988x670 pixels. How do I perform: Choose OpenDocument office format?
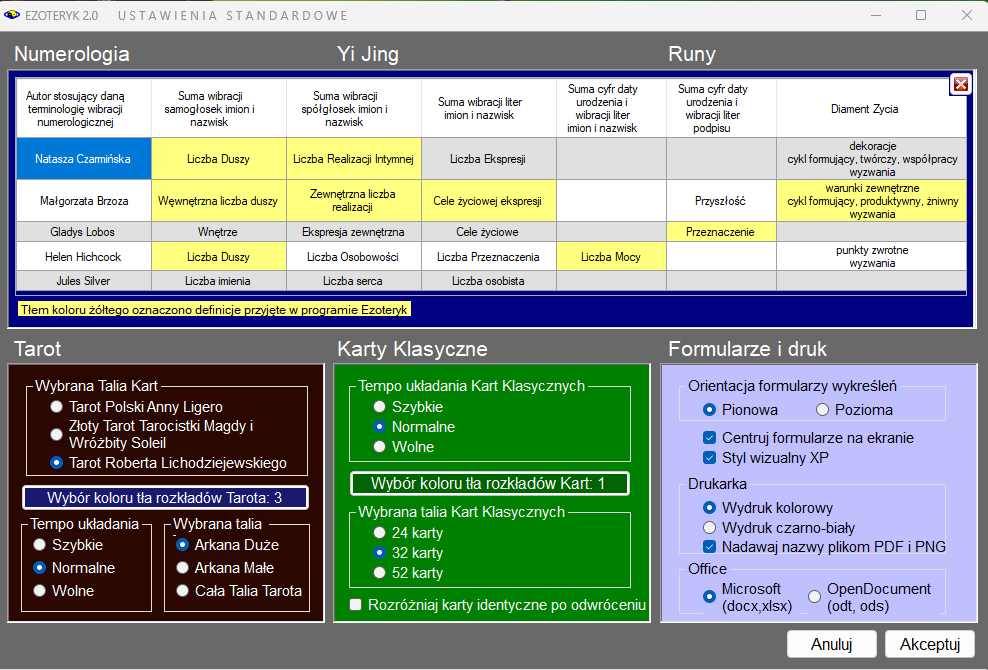point(814,597)
